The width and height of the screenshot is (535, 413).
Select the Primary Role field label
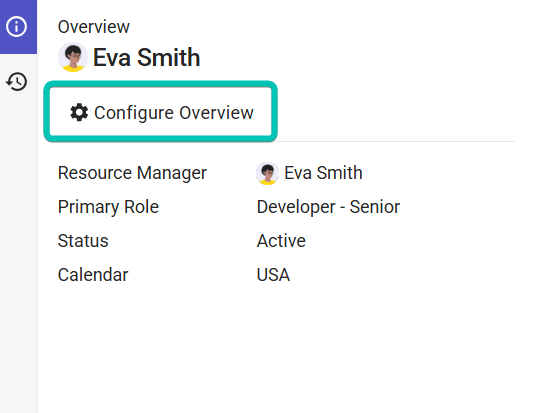pos(109,207)
